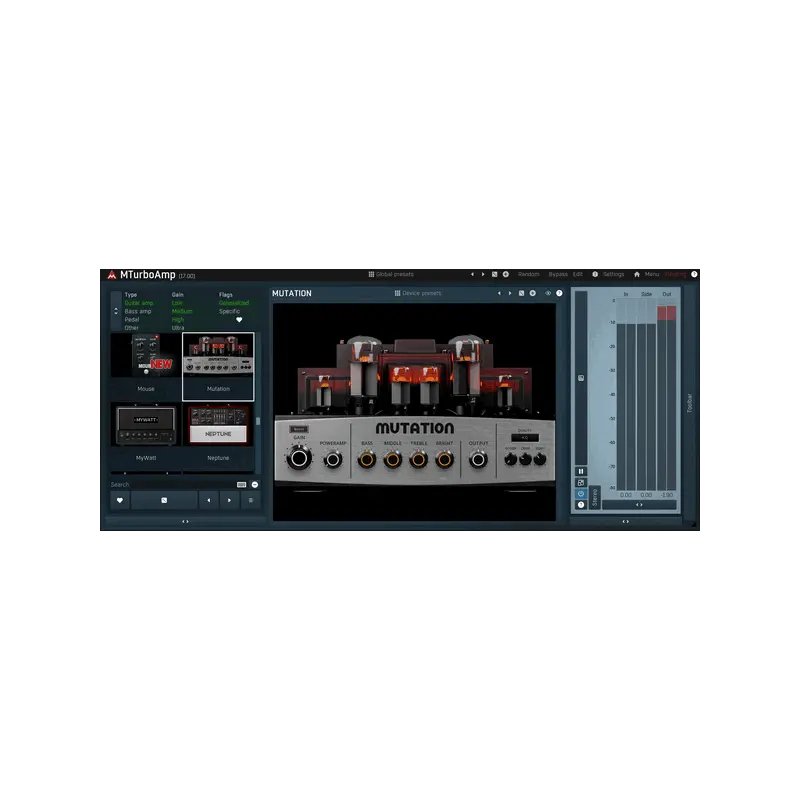Click the Home icon
The image size is (800, 800).
coord(637,274)
